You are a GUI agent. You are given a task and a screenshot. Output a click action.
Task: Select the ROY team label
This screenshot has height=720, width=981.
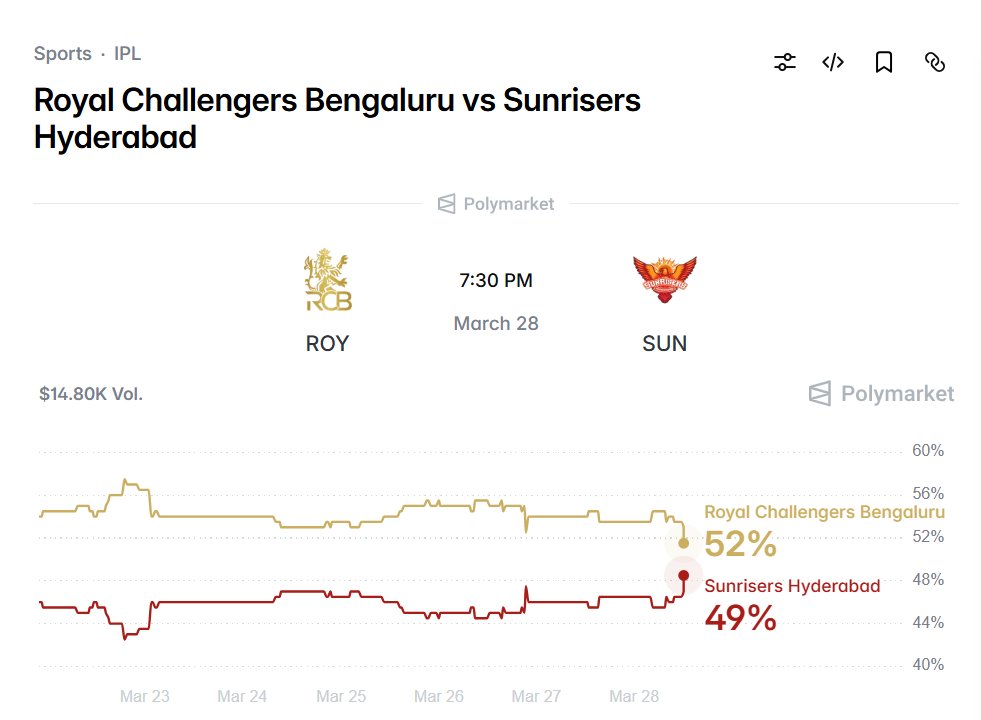[327, 344]
